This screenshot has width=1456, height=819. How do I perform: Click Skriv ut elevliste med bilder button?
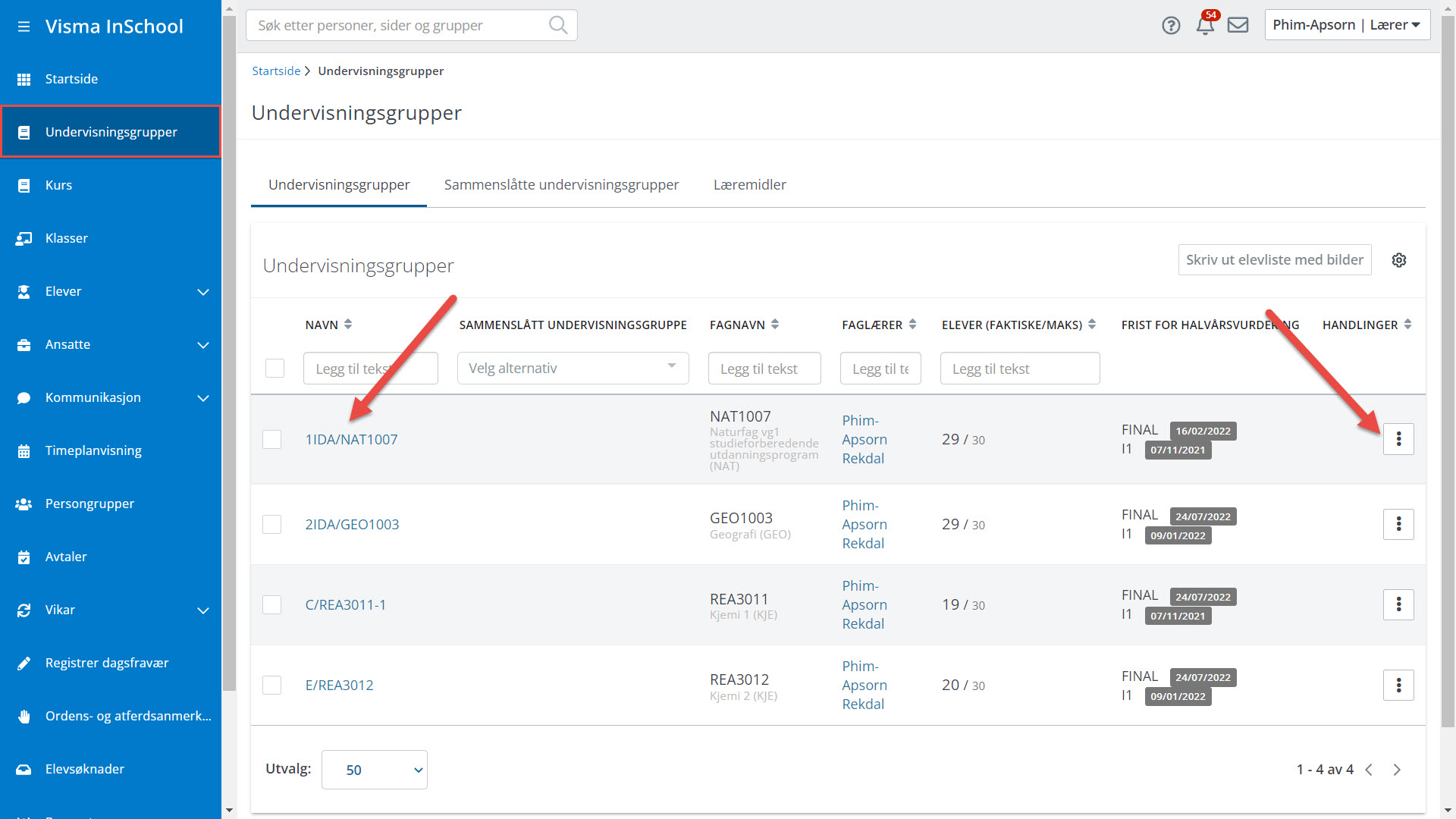pyautogui.click(x=1274, y=260)
